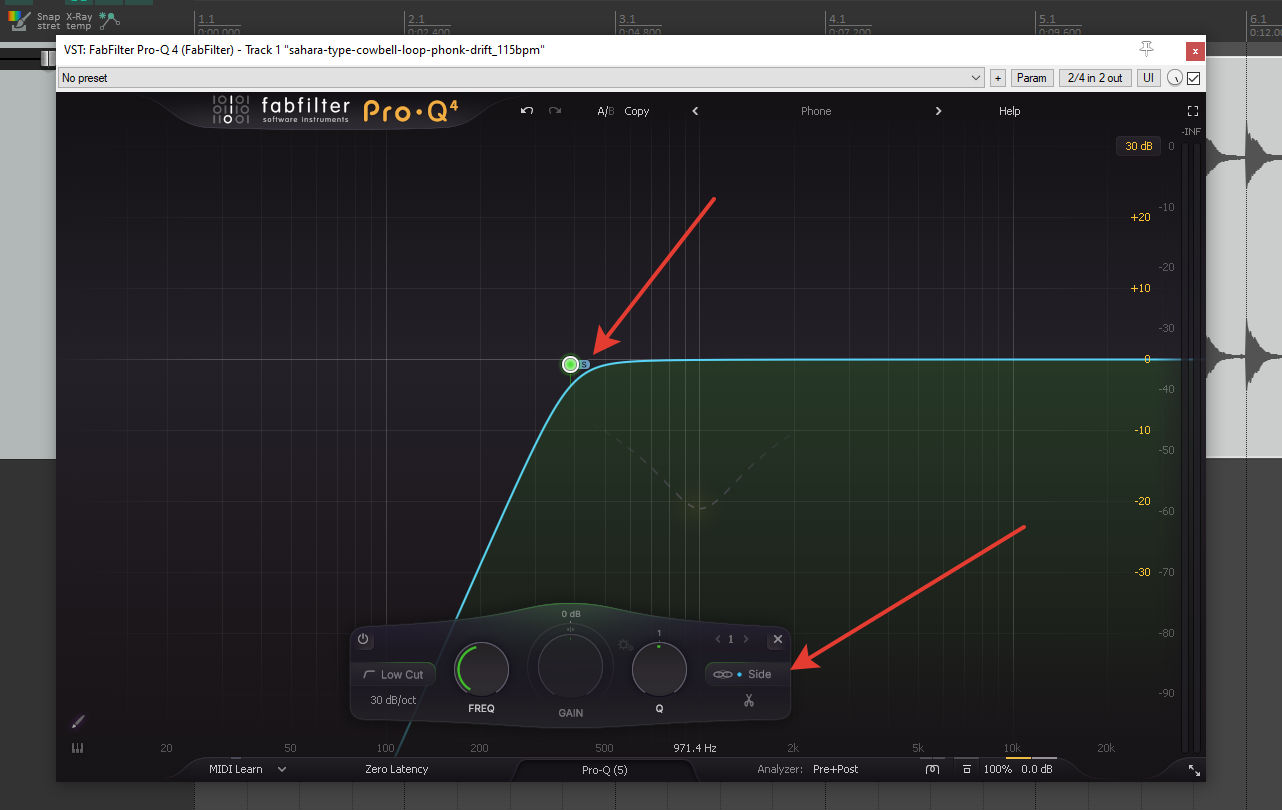Click the 100% output scale value

tap(998, 769)
